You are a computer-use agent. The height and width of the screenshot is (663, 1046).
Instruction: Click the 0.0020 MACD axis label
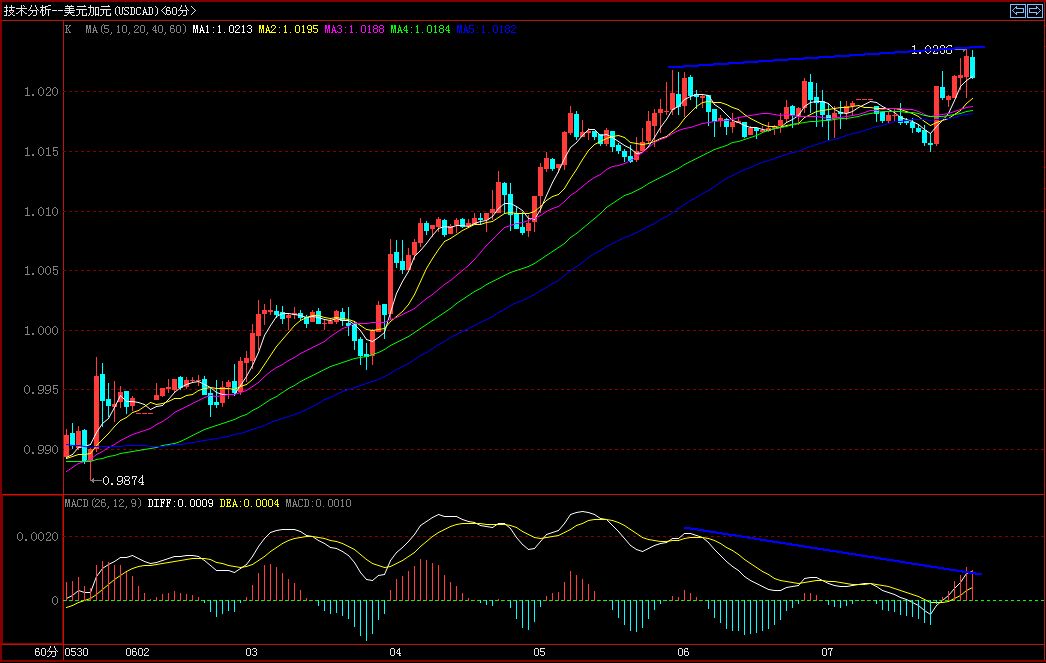tap(38, 537)
